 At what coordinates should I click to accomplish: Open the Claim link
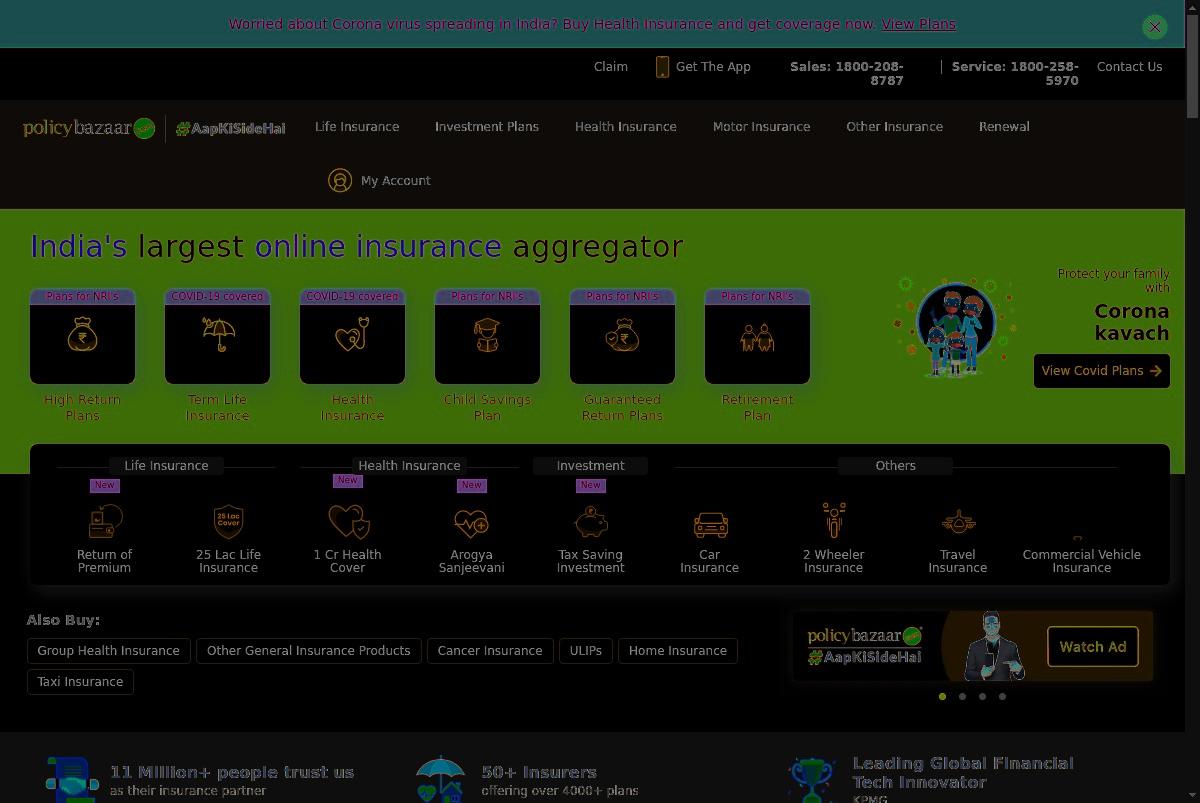[611, 67]
